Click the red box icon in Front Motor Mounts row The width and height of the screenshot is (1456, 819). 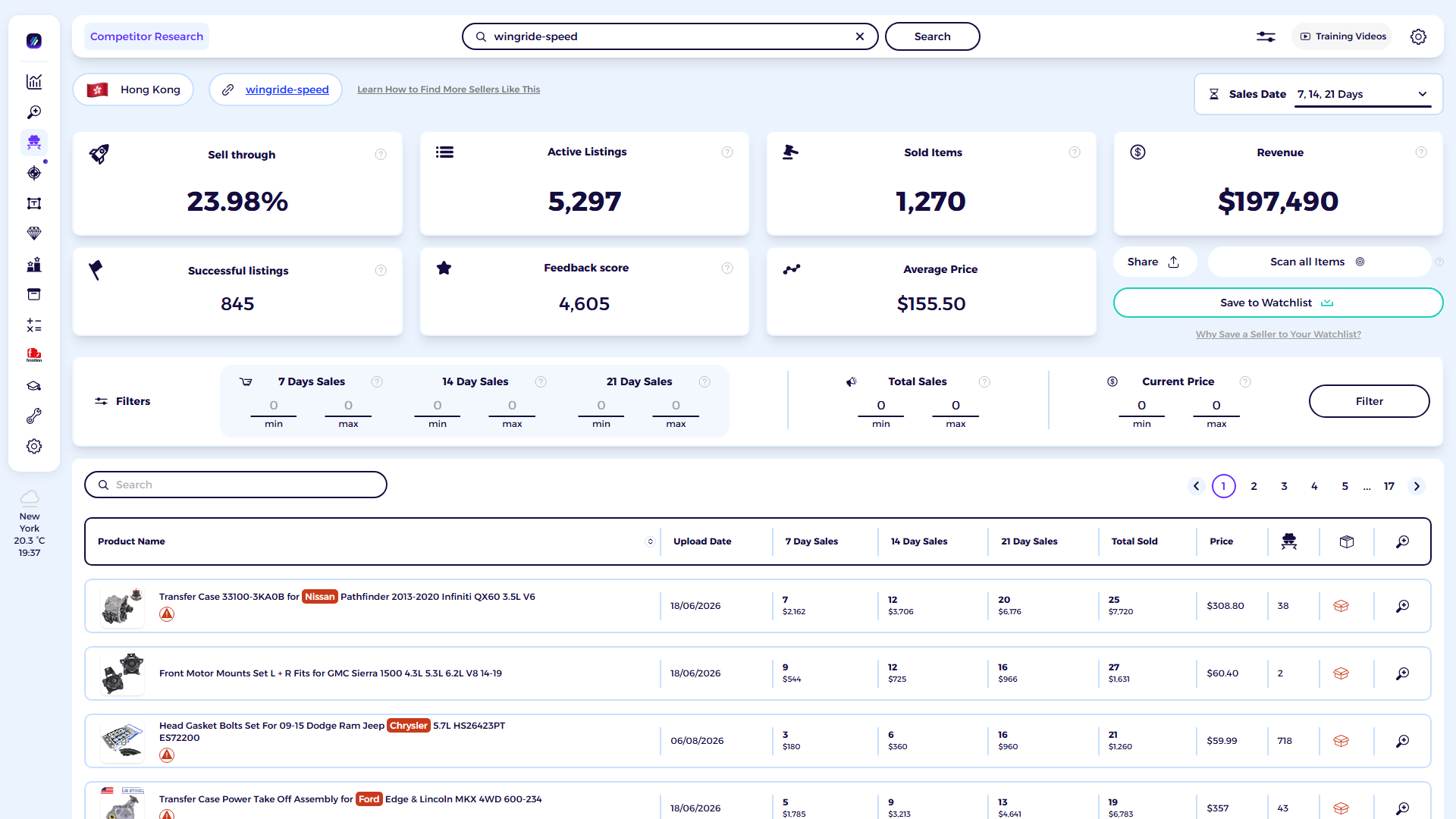pyautogui.click(x=1341, y=673)
